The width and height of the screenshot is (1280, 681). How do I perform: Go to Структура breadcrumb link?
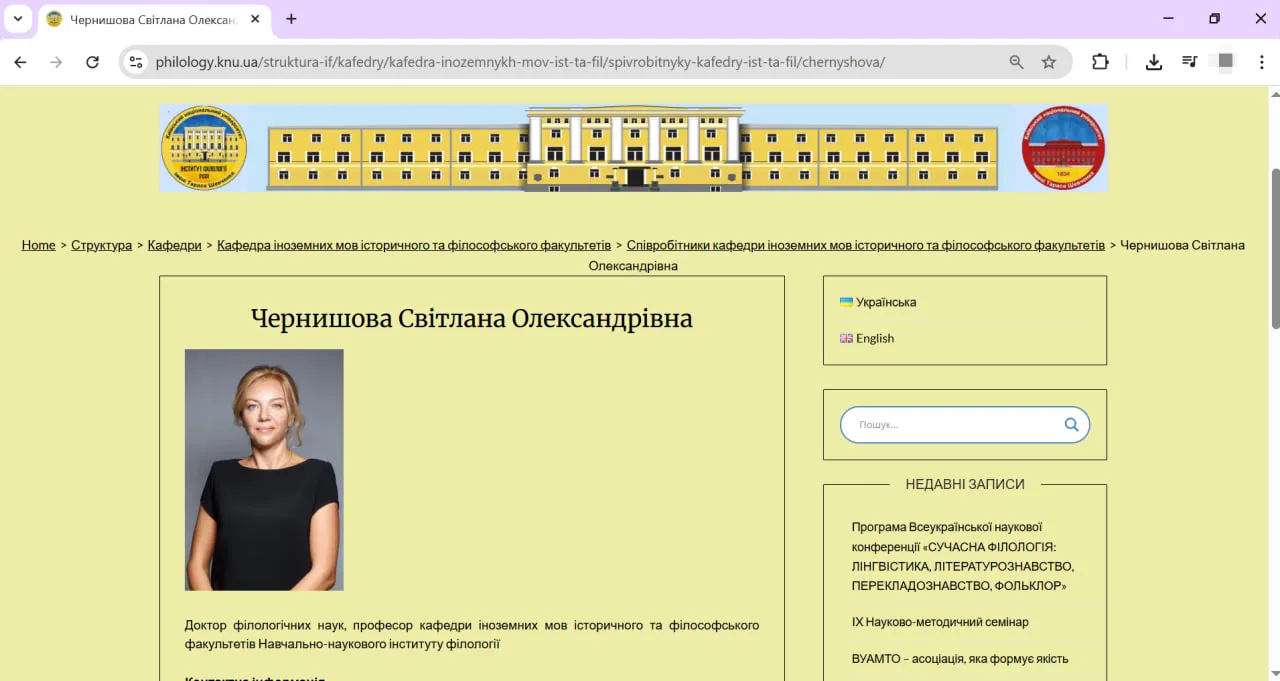(x=101, y=245)
